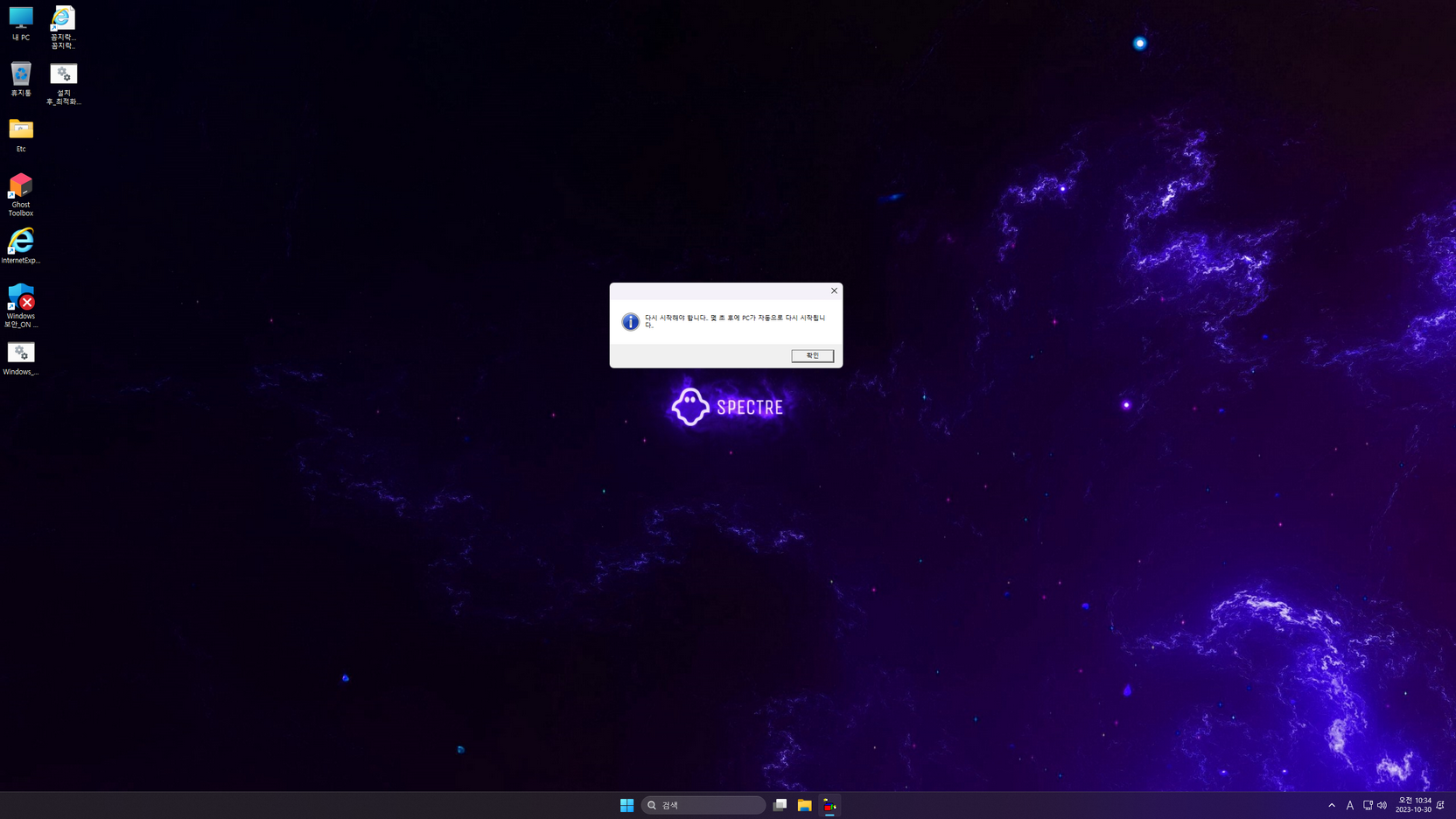Open the network status tray icon
The image size is (1456, 819).
tap(1368, 805)
